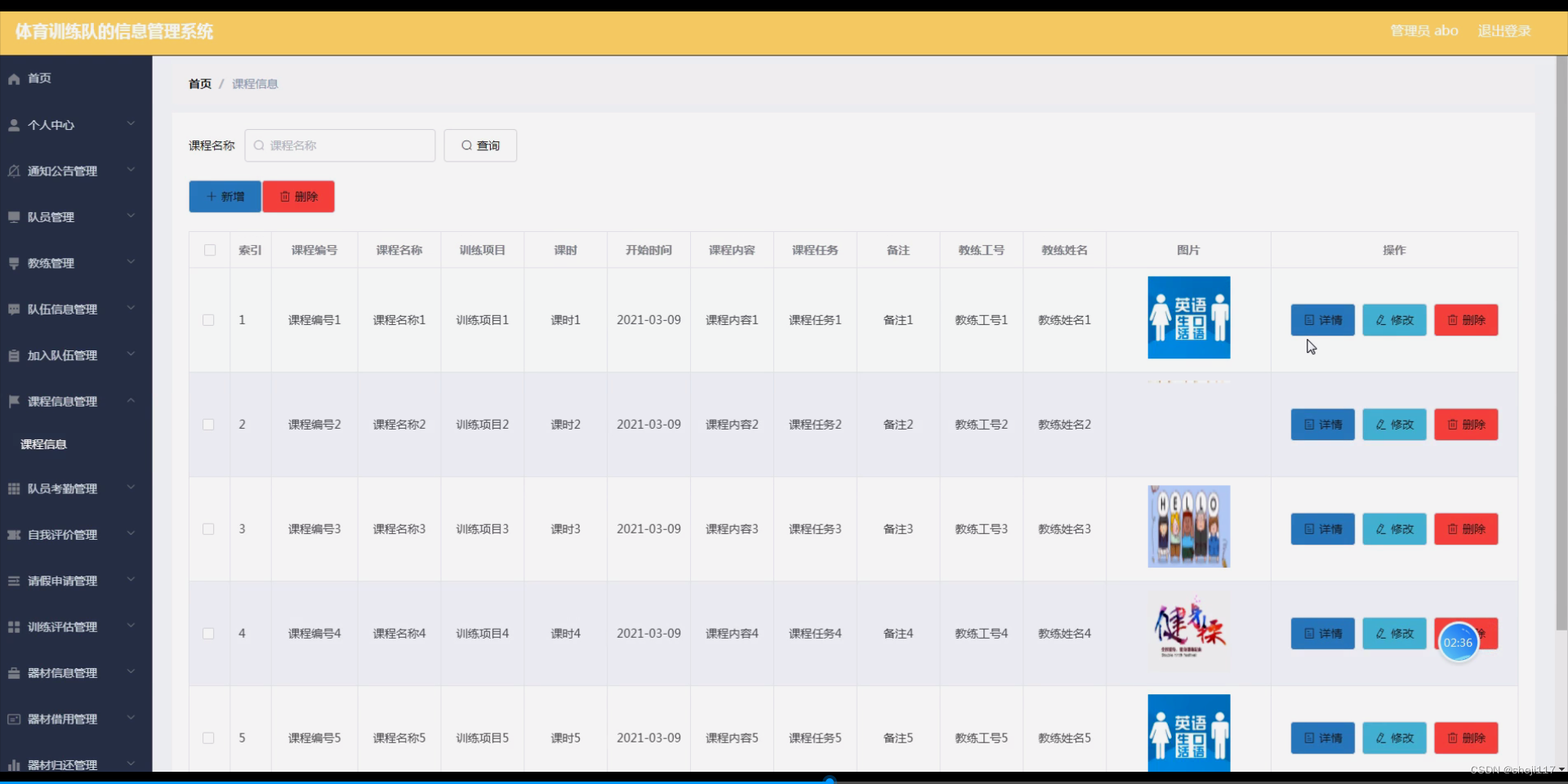This screenshot has height=784, width=1568.
Task: Check the select-all checkbox in table header
Action: click(x=209, y=250)
